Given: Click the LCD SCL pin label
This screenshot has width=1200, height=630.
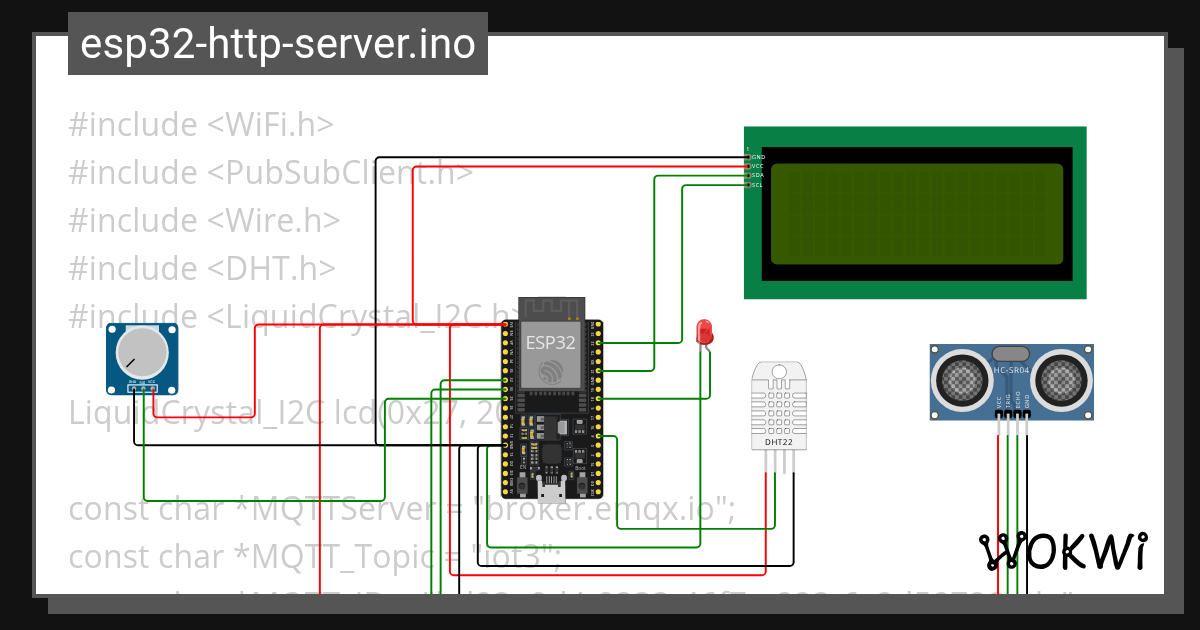Looking at the screenshot, I should pos(757,184).
